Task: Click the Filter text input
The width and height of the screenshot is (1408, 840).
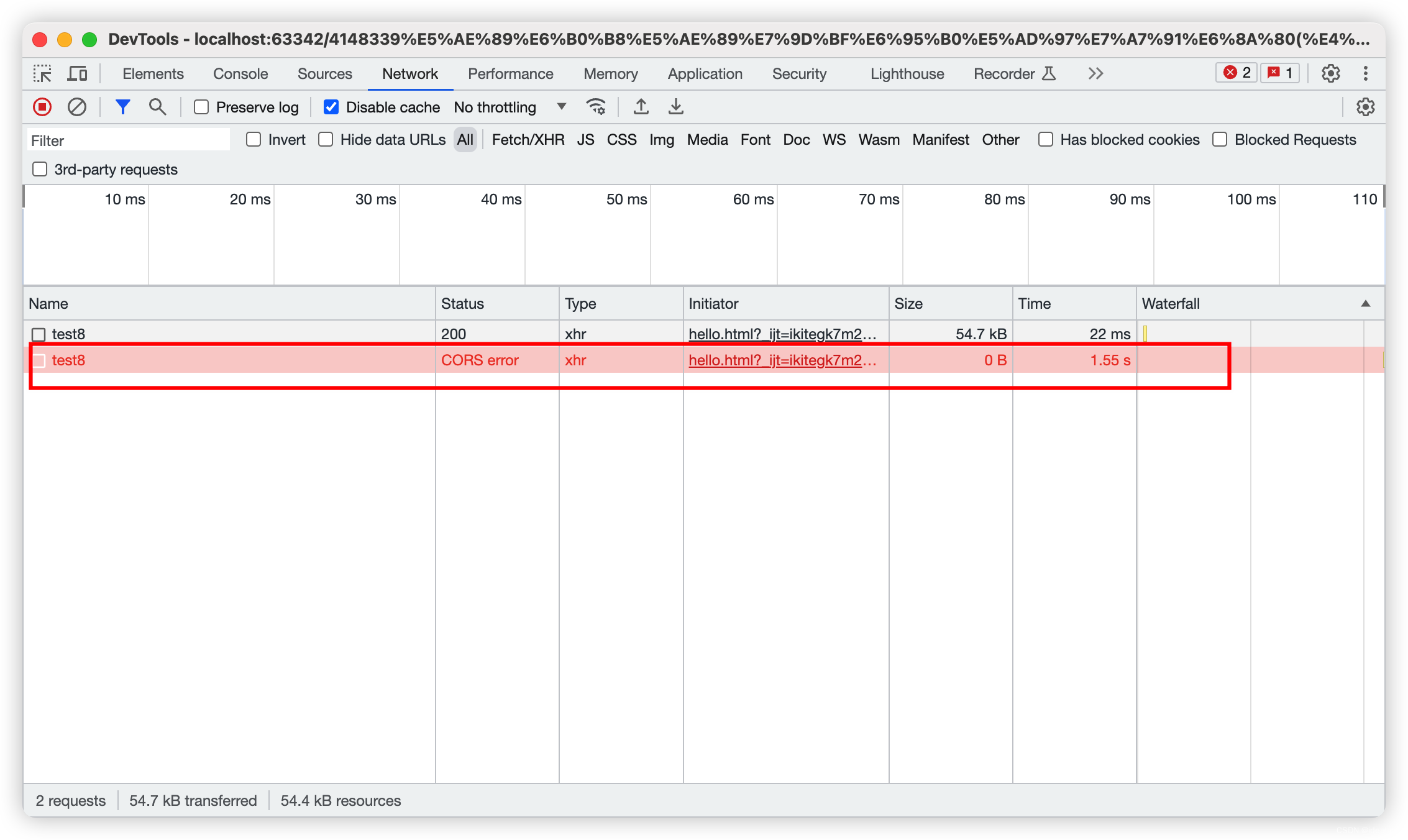Action: [128, 140]
